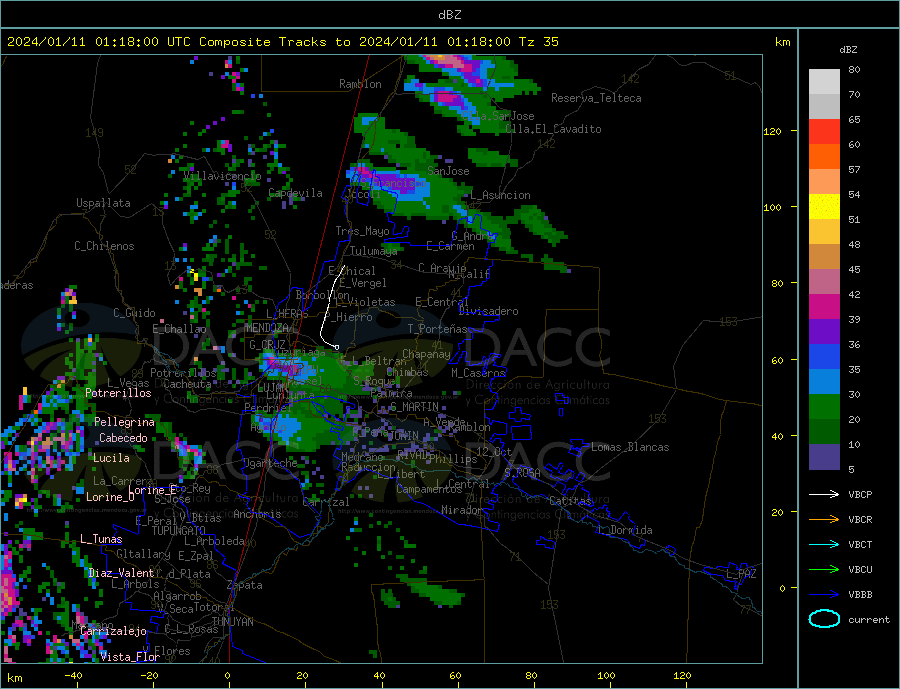Screen dimensions: 900x689
Task: Click the 'Mirador' map label
Action: pos(462,510)
